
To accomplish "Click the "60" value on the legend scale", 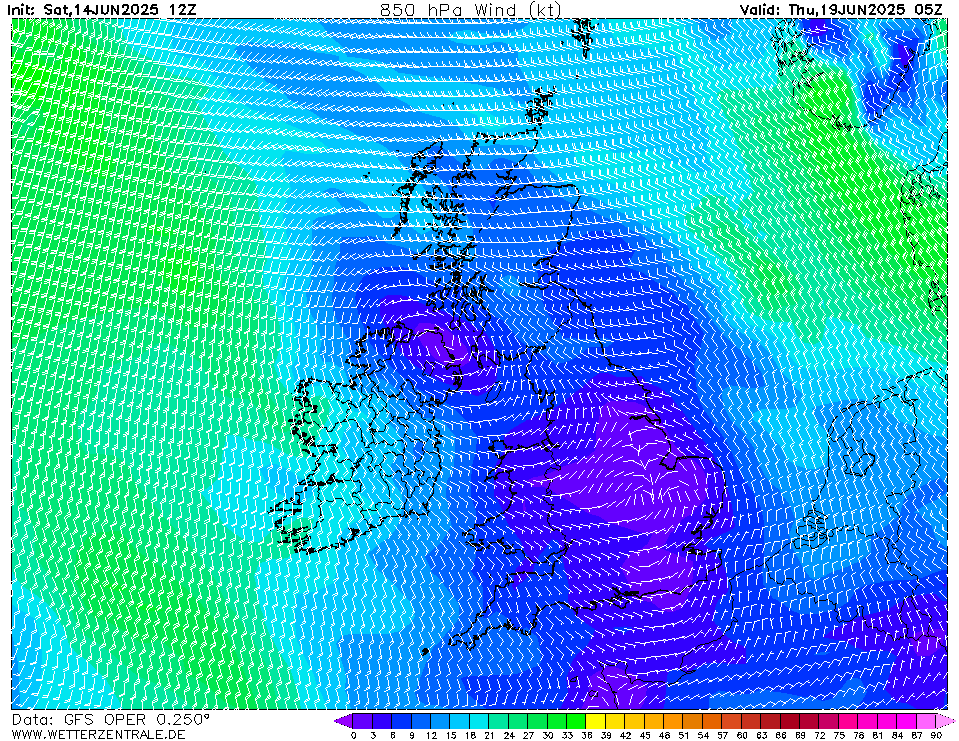I will pos(742,735).
